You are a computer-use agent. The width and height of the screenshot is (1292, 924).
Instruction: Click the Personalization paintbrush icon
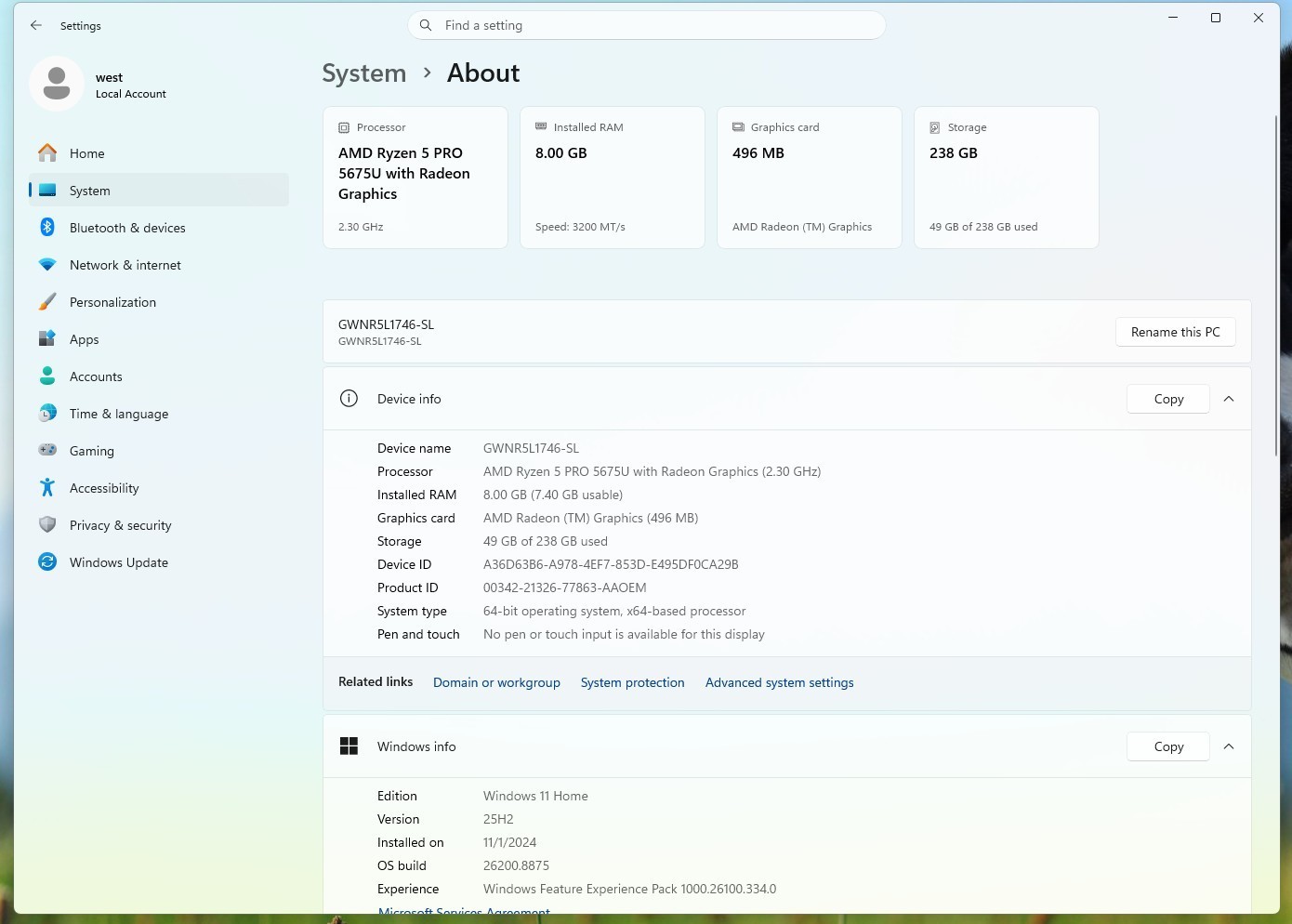(x=47, y=302)
